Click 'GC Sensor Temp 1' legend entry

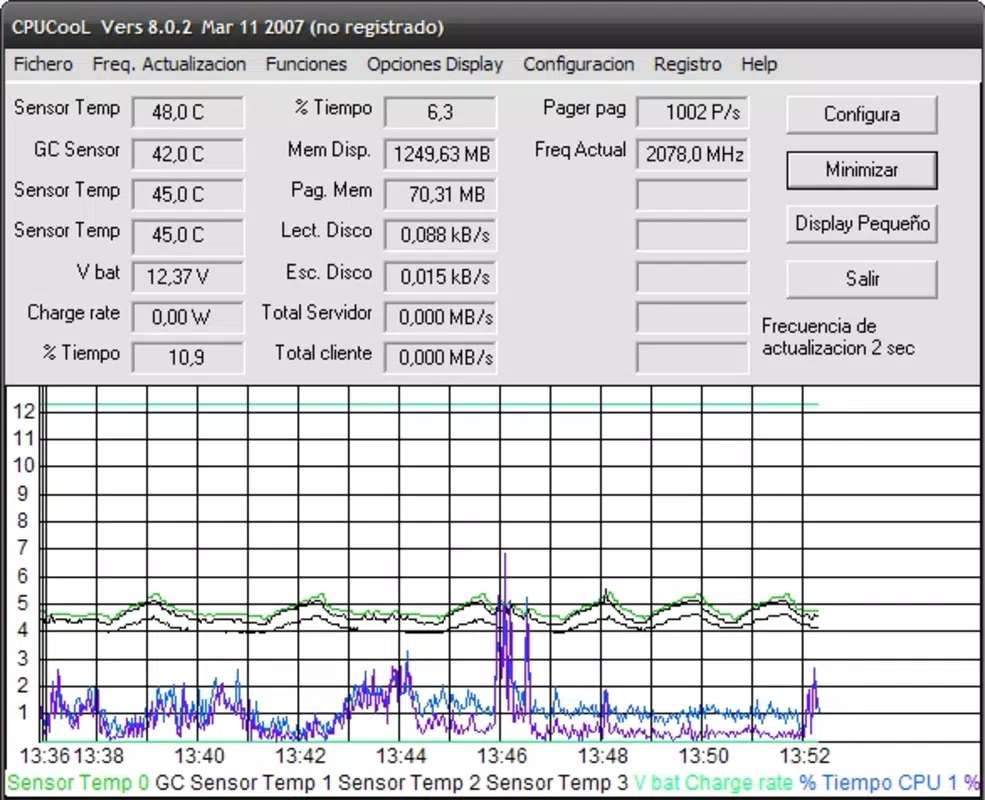[243, 783]
